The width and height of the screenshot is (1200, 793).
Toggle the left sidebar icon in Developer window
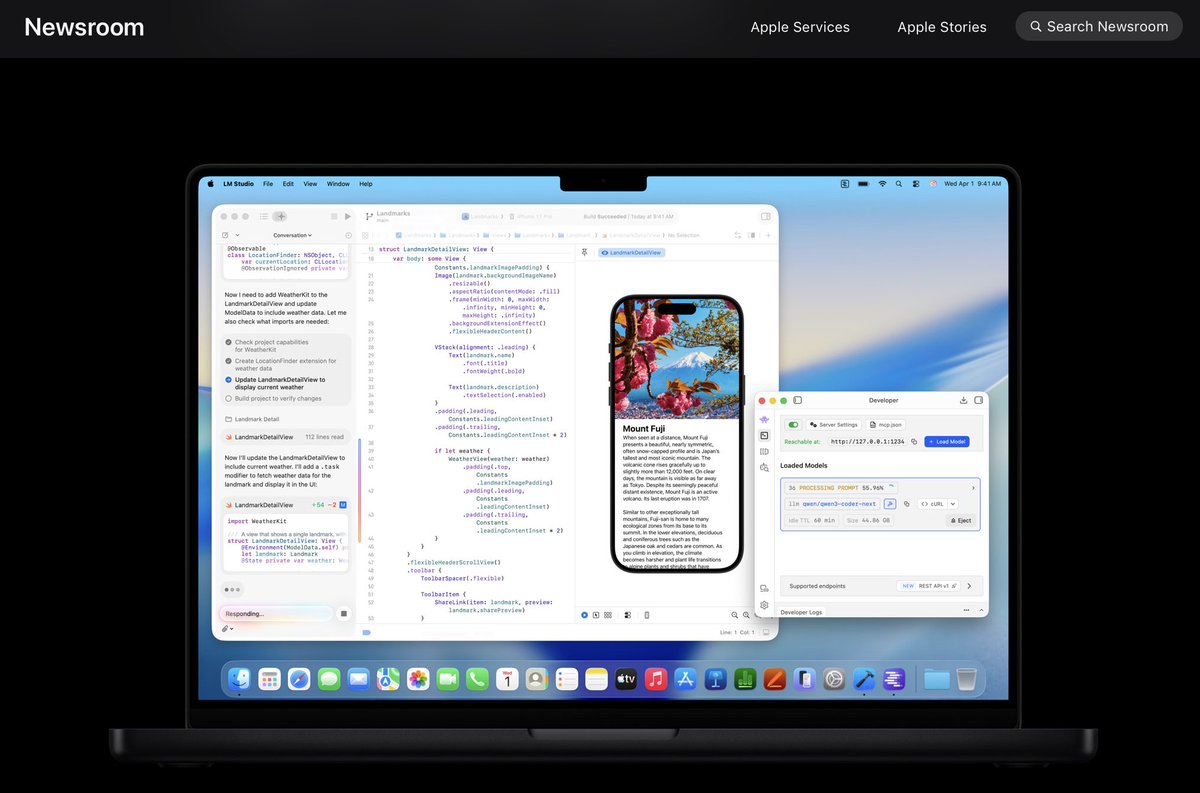[798, 400]
